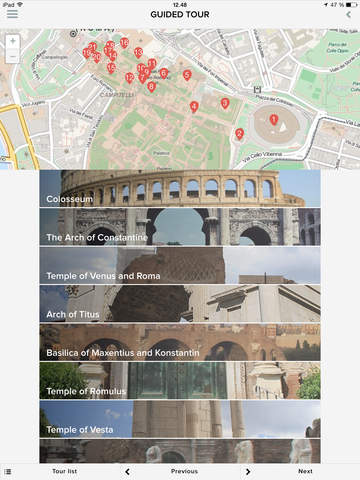The image size is (360, 480).
Task: Go to Previous tour stop
Action: pos(184,471)
